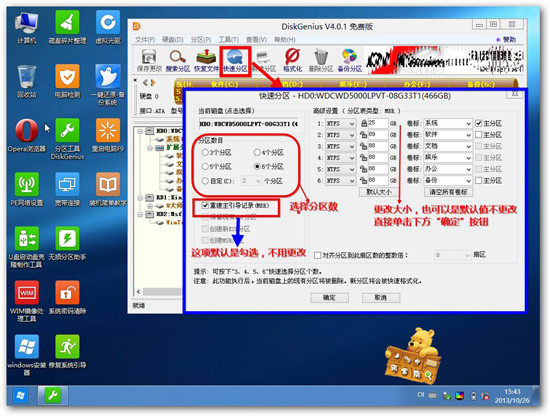Open the 查看(V) menu

point(256,40)
